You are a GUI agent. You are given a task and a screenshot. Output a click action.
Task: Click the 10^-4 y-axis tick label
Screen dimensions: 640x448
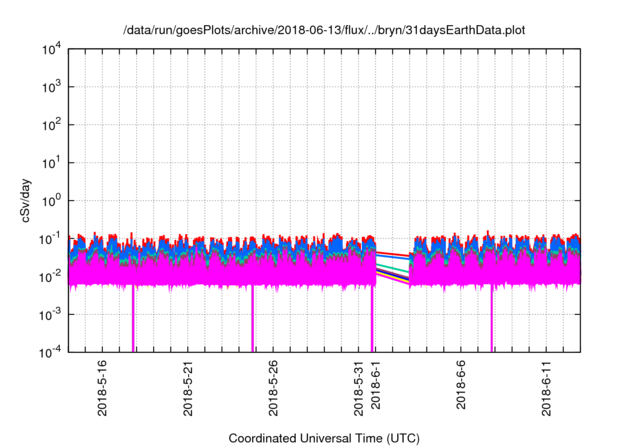tap(50, 353)
